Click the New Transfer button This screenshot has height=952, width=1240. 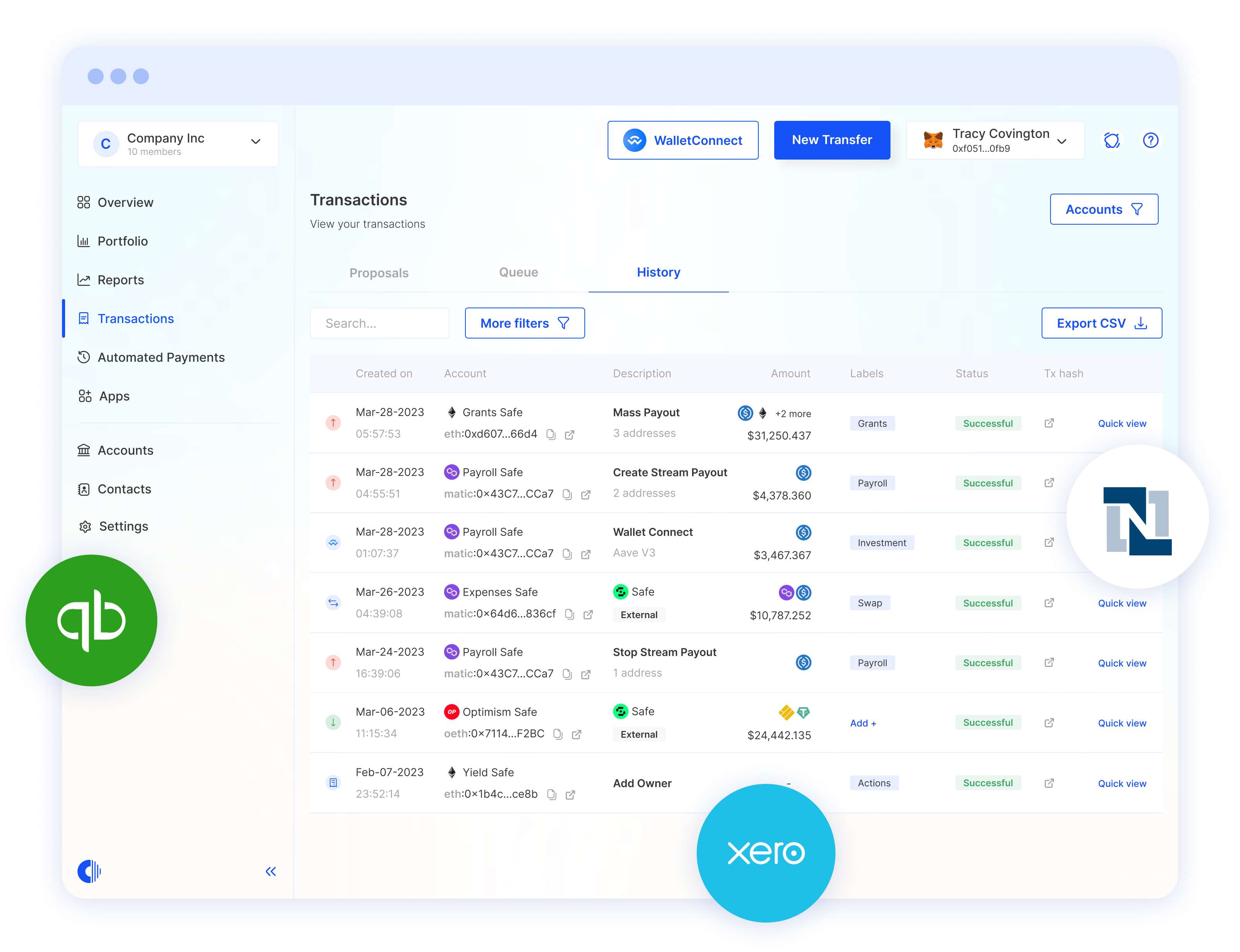pyautogui.click(x=831, y=139)
